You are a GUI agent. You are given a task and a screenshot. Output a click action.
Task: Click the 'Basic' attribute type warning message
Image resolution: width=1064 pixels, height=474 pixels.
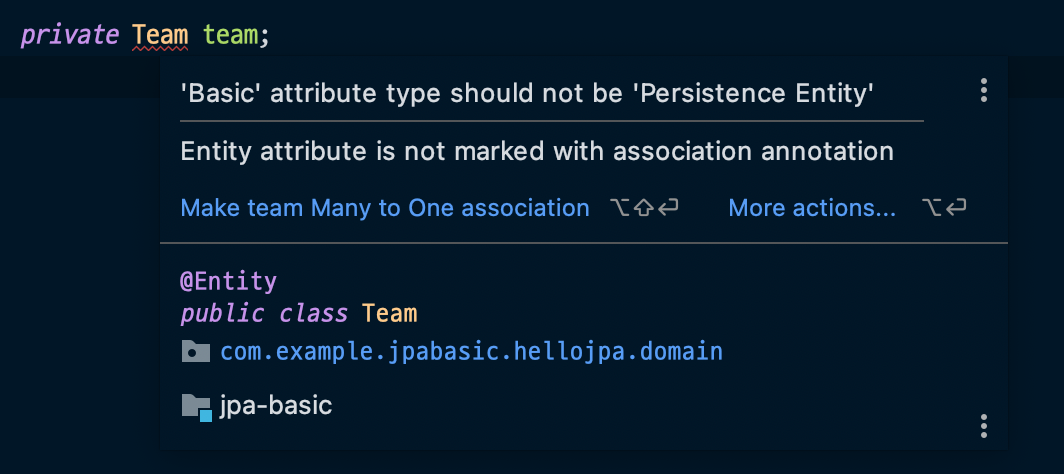tap(528, 94)
